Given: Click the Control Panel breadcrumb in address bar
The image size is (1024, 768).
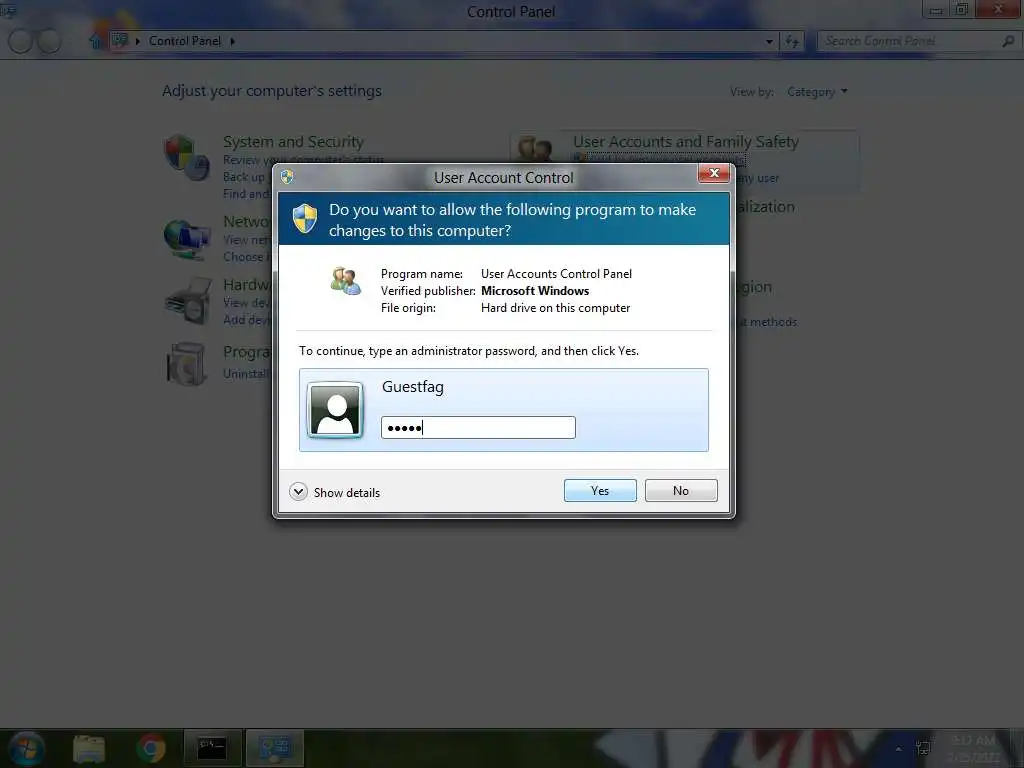Looking at the screenshot, I should [x=185, y=41].
